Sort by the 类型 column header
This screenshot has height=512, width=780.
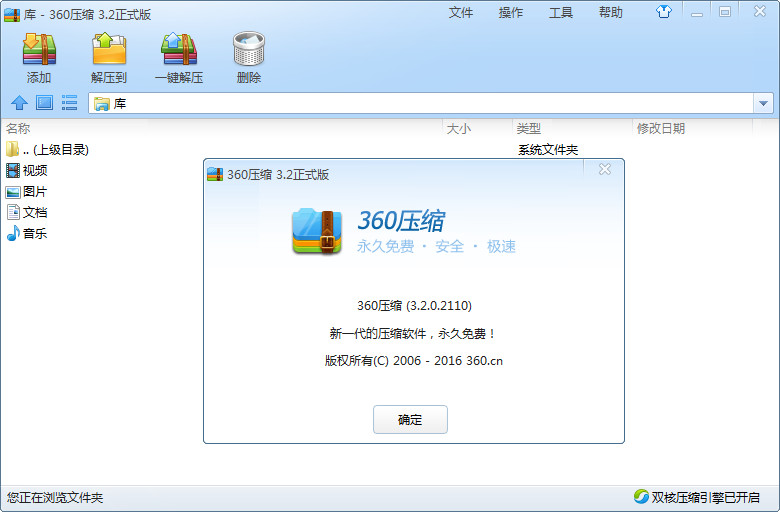[528, 129]
